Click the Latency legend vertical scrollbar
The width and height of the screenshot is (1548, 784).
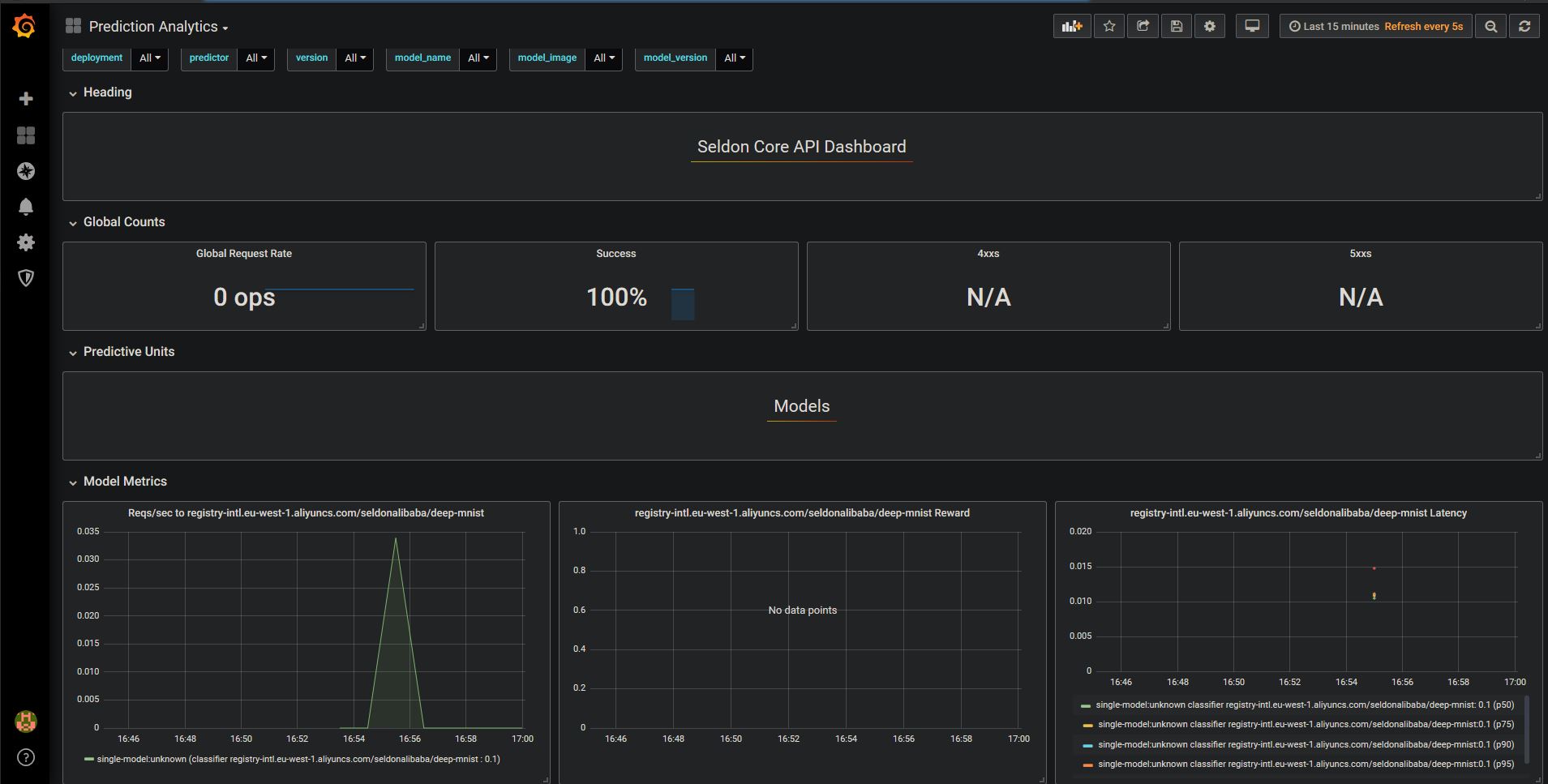click(1525, 730)
